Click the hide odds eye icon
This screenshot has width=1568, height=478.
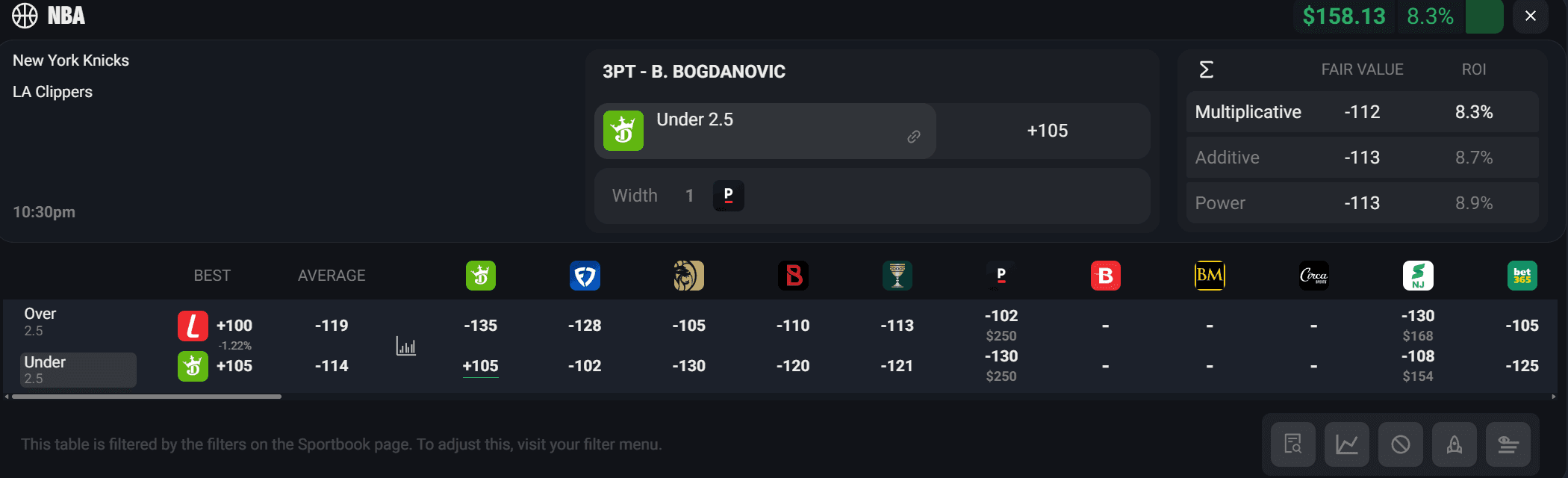pyautogui.click(x=1508, y=444)
